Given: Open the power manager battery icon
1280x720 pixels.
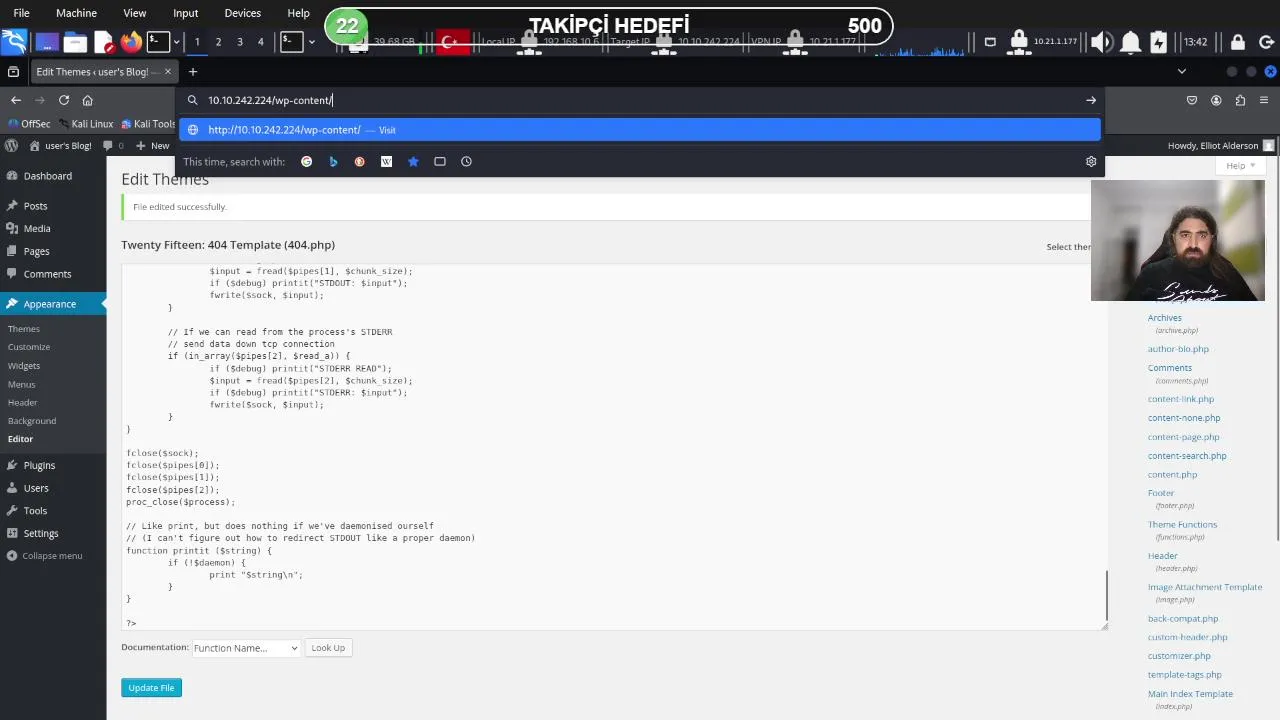Looking at the screenshot, I should tap(1158, 42).
